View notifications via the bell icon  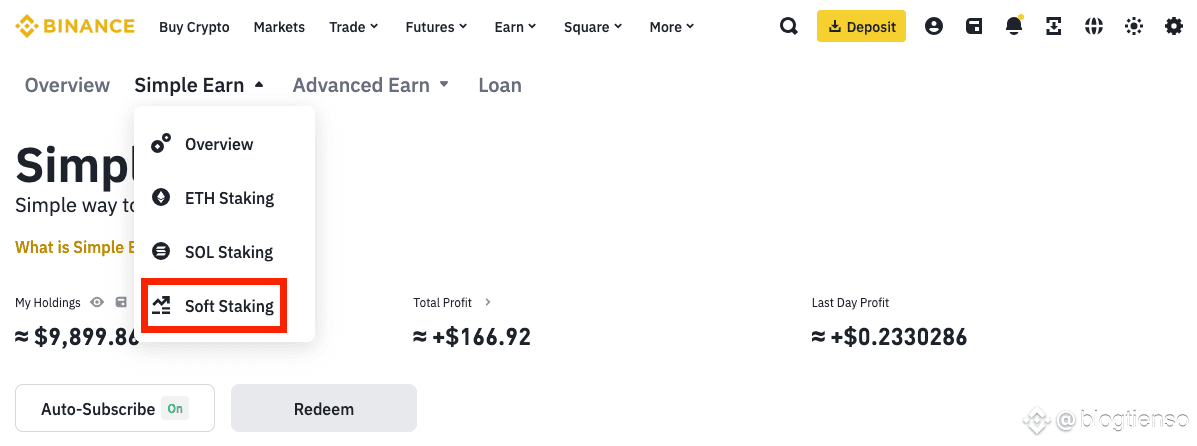[x=1015, y=26]
